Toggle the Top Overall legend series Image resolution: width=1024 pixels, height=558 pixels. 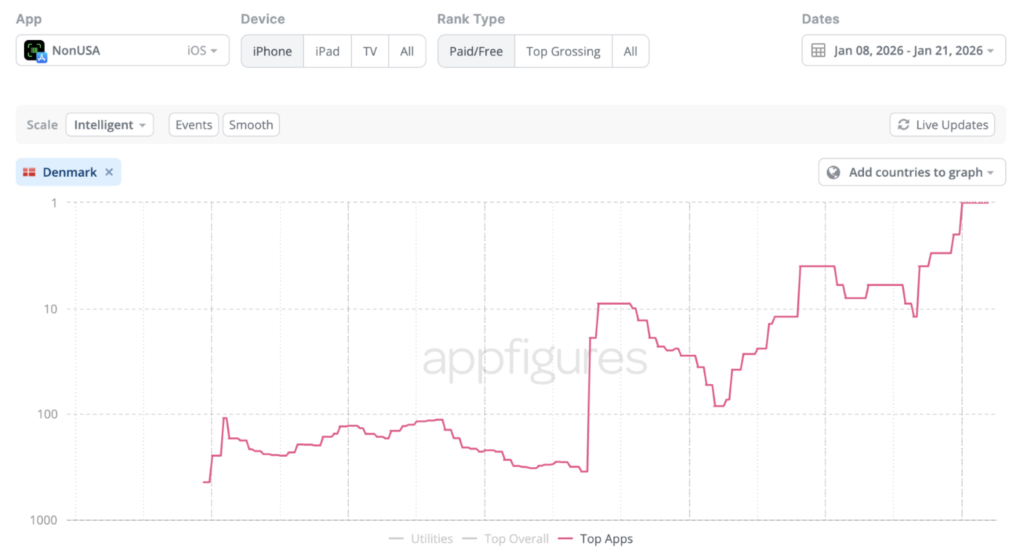click(x=505, y=539)
